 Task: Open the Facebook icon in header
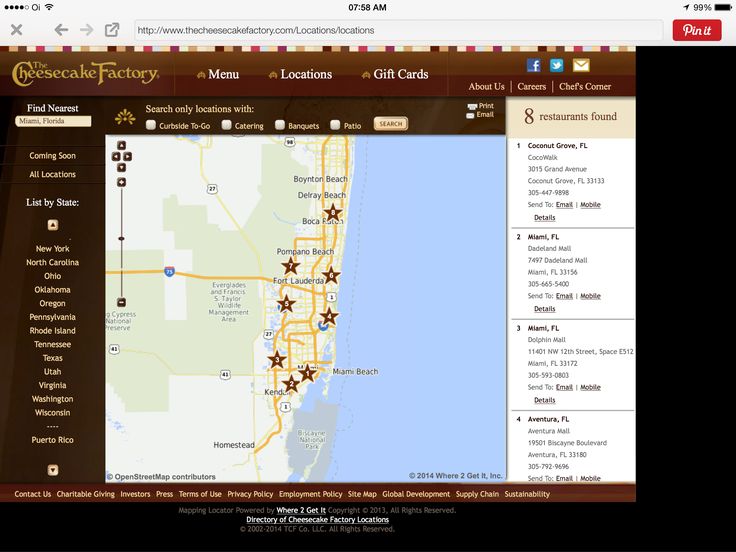(x=533, y=65)
